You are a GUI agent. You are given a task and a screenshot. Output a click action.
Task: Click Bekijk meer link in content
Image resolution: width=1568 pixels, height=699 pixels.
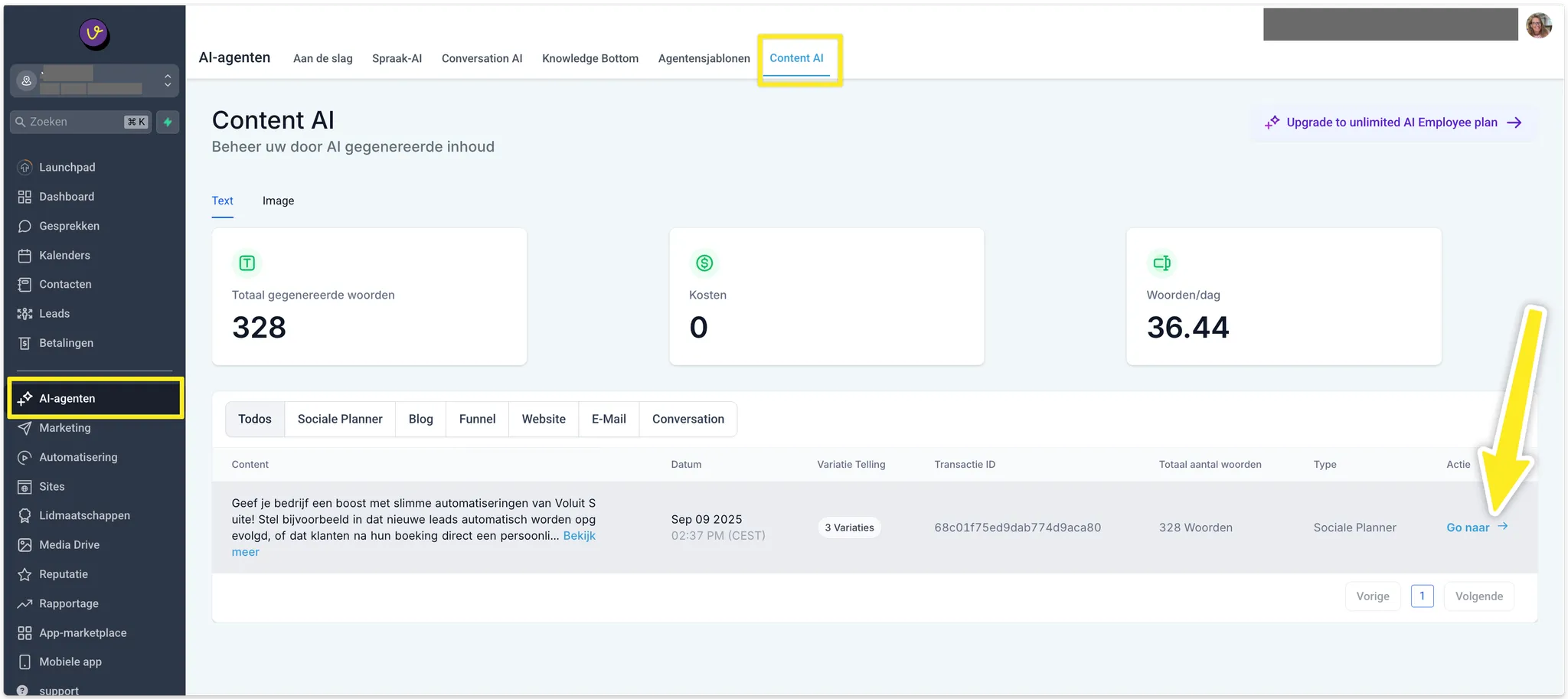tap(579, 536)
